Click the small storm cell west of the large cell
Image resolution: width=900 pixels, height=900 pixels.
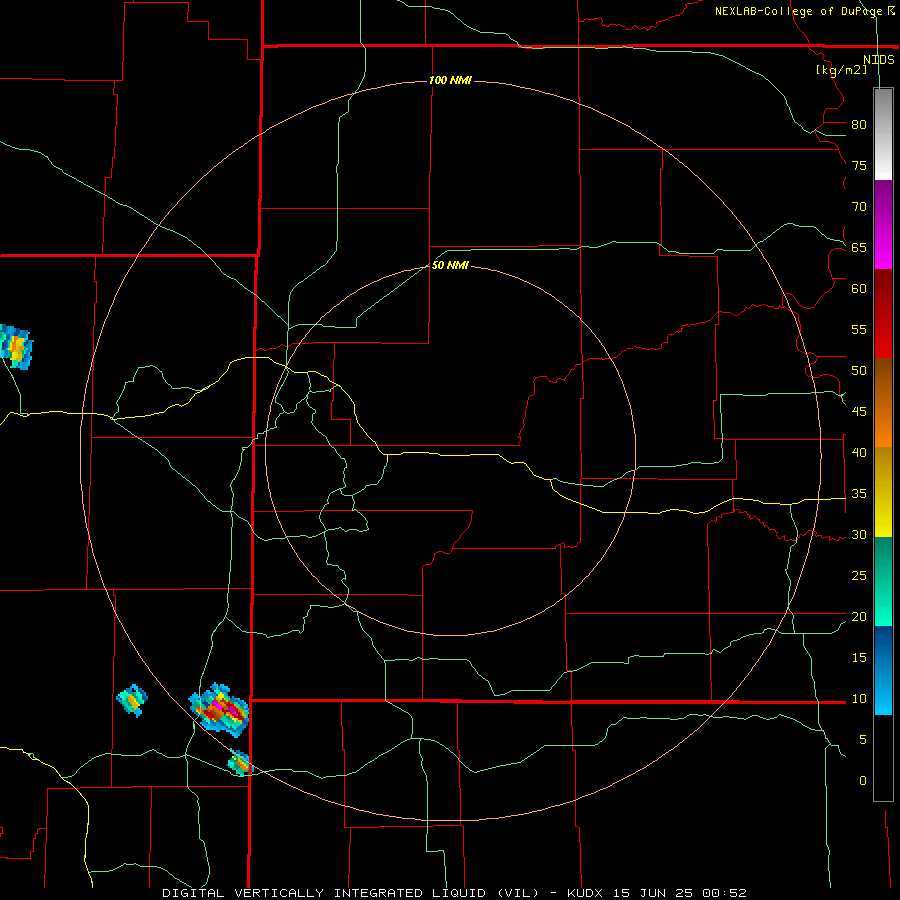click(x=133, y=700)
